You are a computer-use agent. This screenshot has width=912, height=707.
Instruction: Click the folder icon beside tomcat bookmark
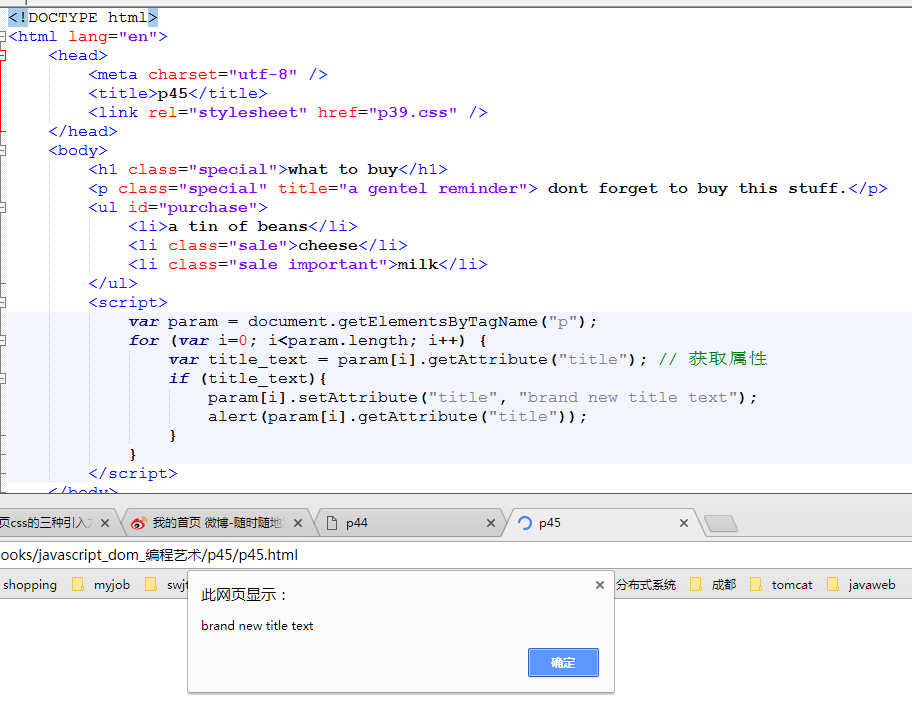pyautogui.click(x=756, y=584)
